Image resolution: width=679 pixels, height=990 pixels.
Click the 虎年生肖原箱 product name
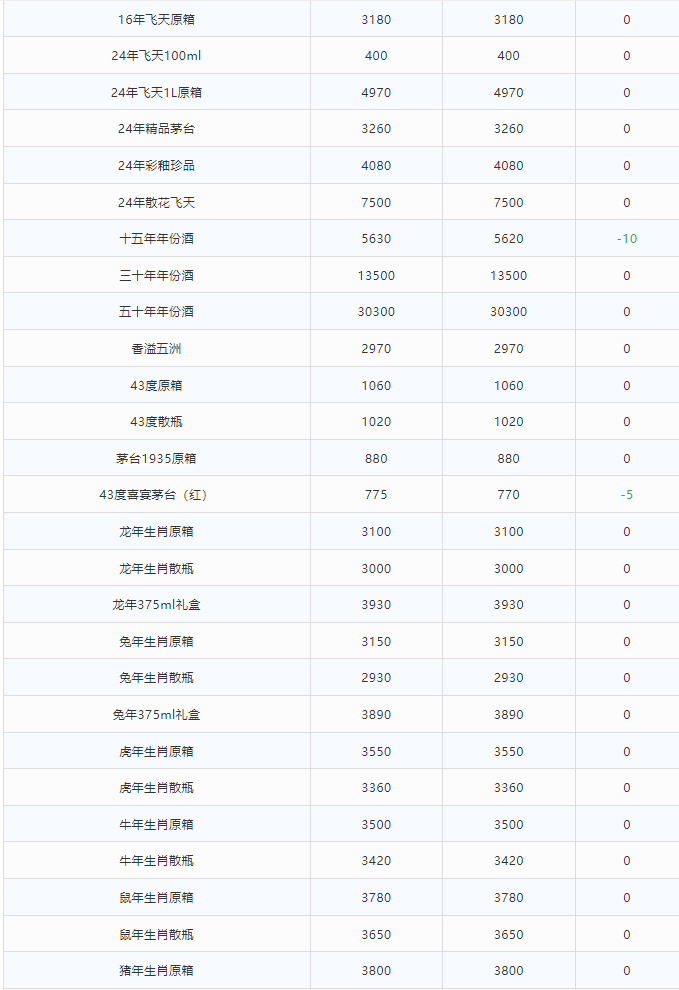(x=156, y=751)
